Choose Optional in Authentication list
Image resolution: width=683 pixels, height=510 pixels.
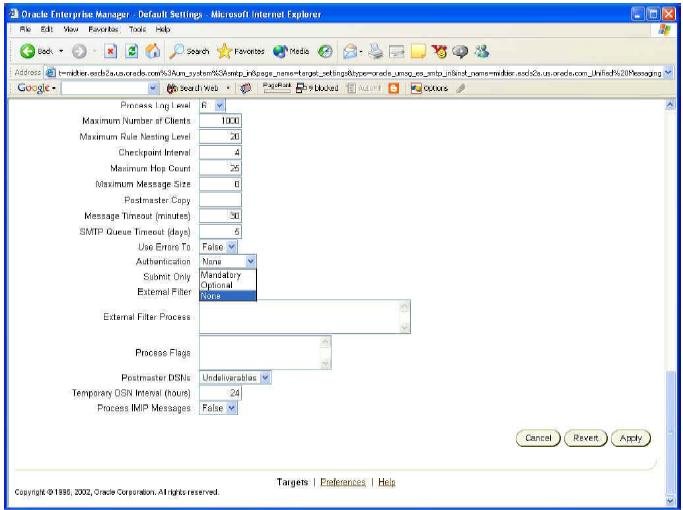[x=228, y=285]
